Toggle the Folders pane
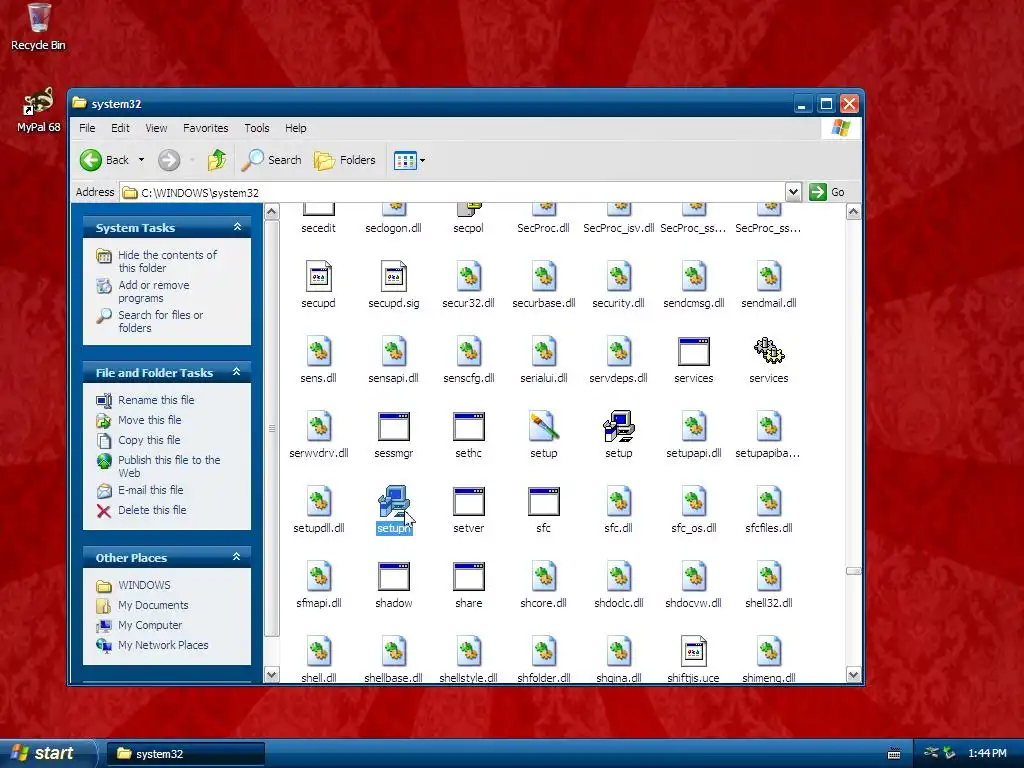1024x768 pixels. coord(345,160)
